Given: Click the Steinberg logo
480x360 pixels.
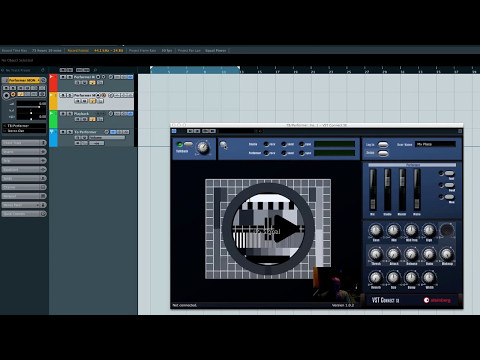Looking at the screenshot, I should [x=437, y=300].
